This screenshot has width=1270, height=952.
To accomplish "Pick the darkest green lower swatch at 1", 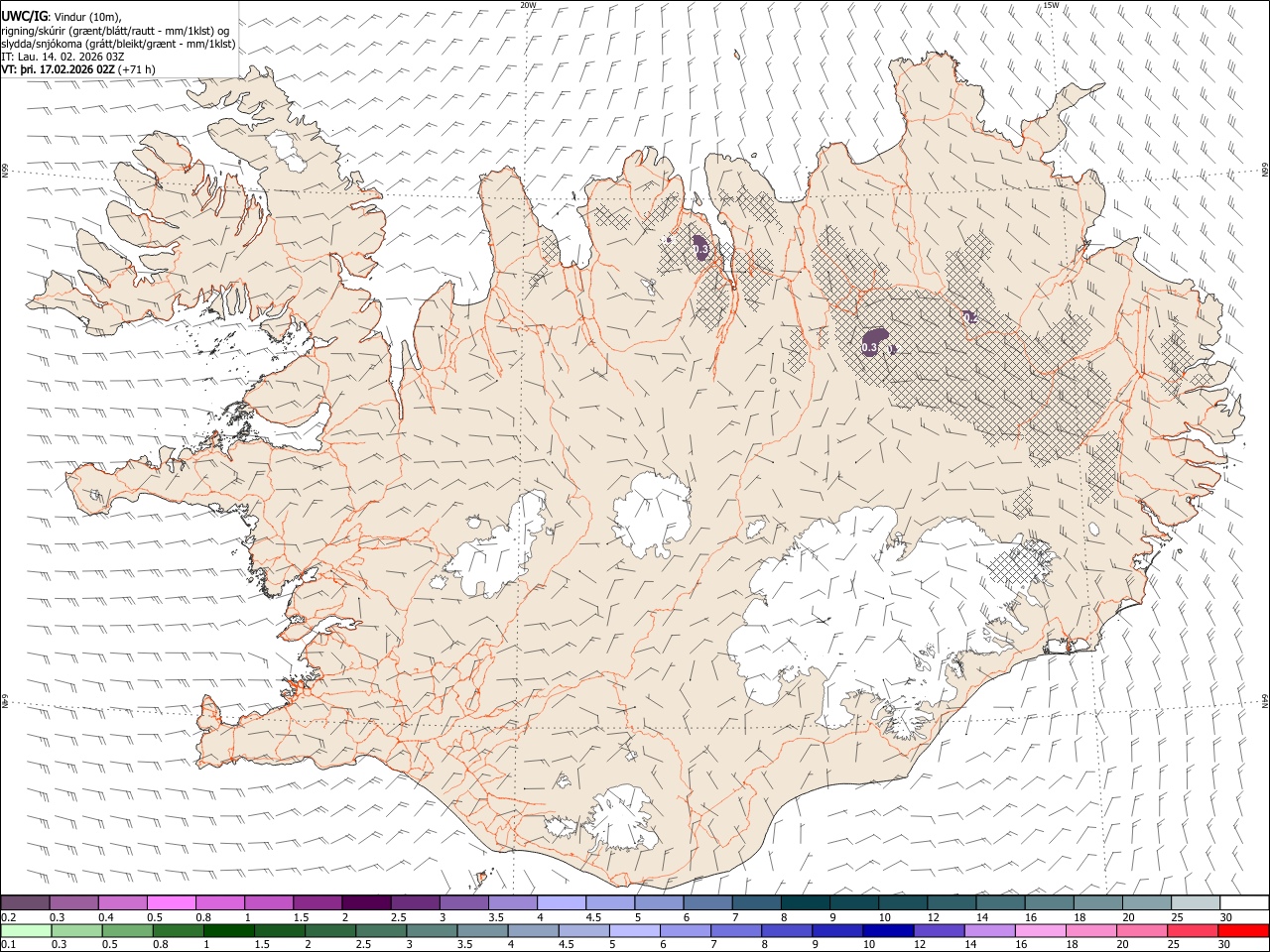I will coord(228,930).
